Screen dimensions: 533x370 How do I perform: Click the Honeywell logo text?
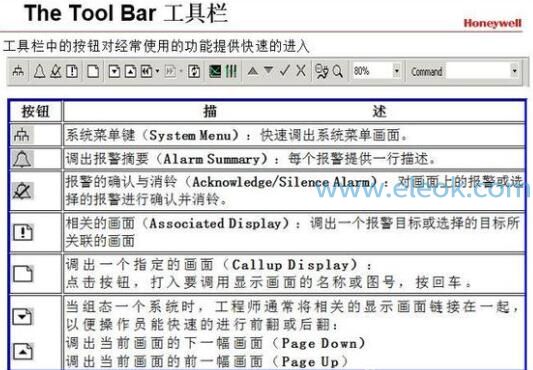click(492, 23)
